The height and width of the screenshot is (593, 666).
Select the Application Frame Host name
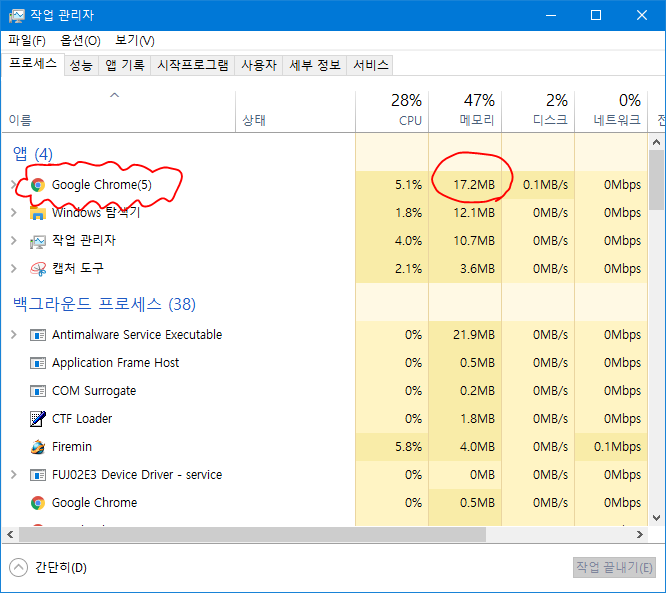116,363
